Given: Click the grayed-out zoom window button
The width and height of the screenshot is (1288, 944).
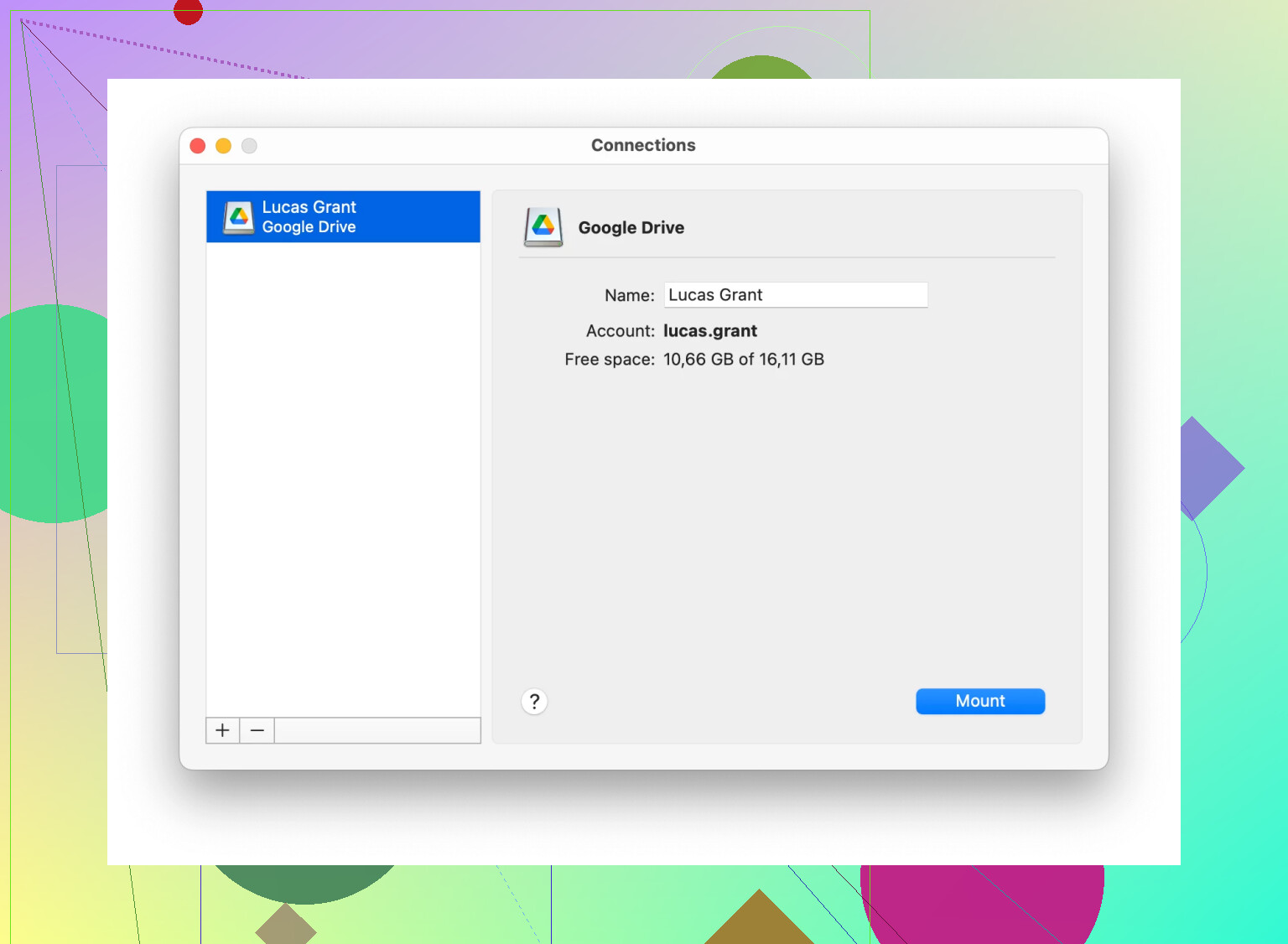Looking at the screenshot, I should coord(249,146).
